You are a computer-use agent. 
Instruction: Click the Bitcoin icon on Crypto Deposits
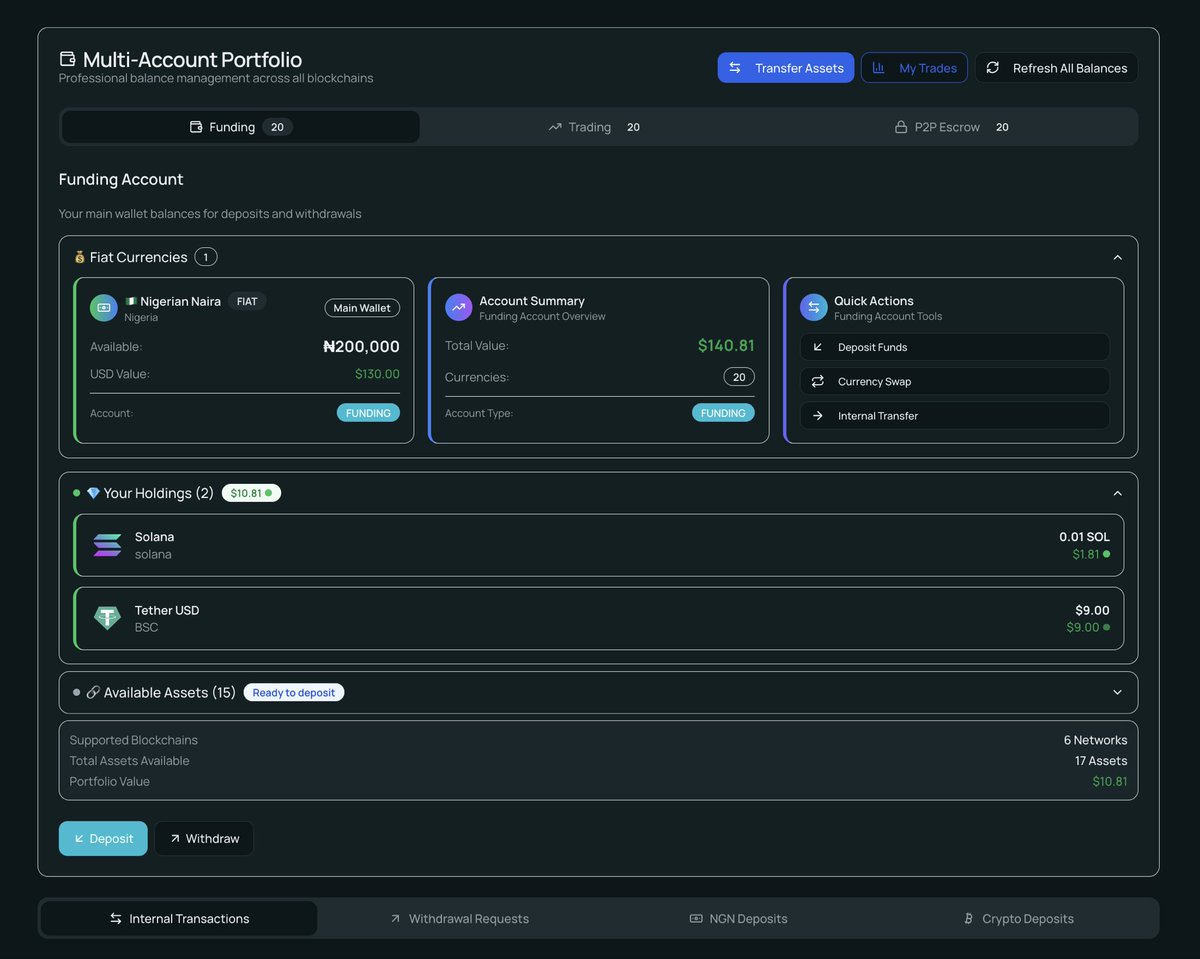coord(968,918)
